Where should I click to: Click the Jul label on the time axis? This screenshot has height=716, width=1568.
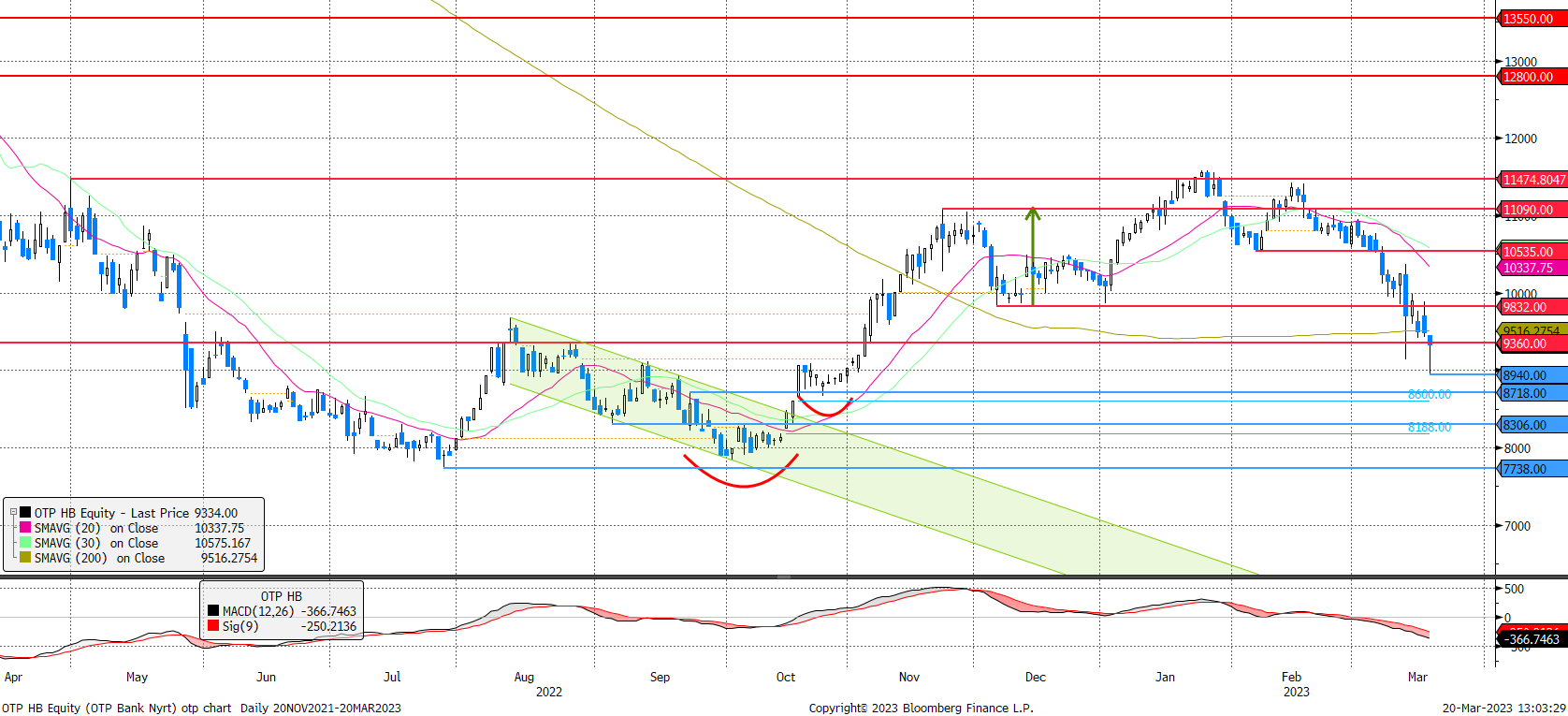click(x=392, y=677)
